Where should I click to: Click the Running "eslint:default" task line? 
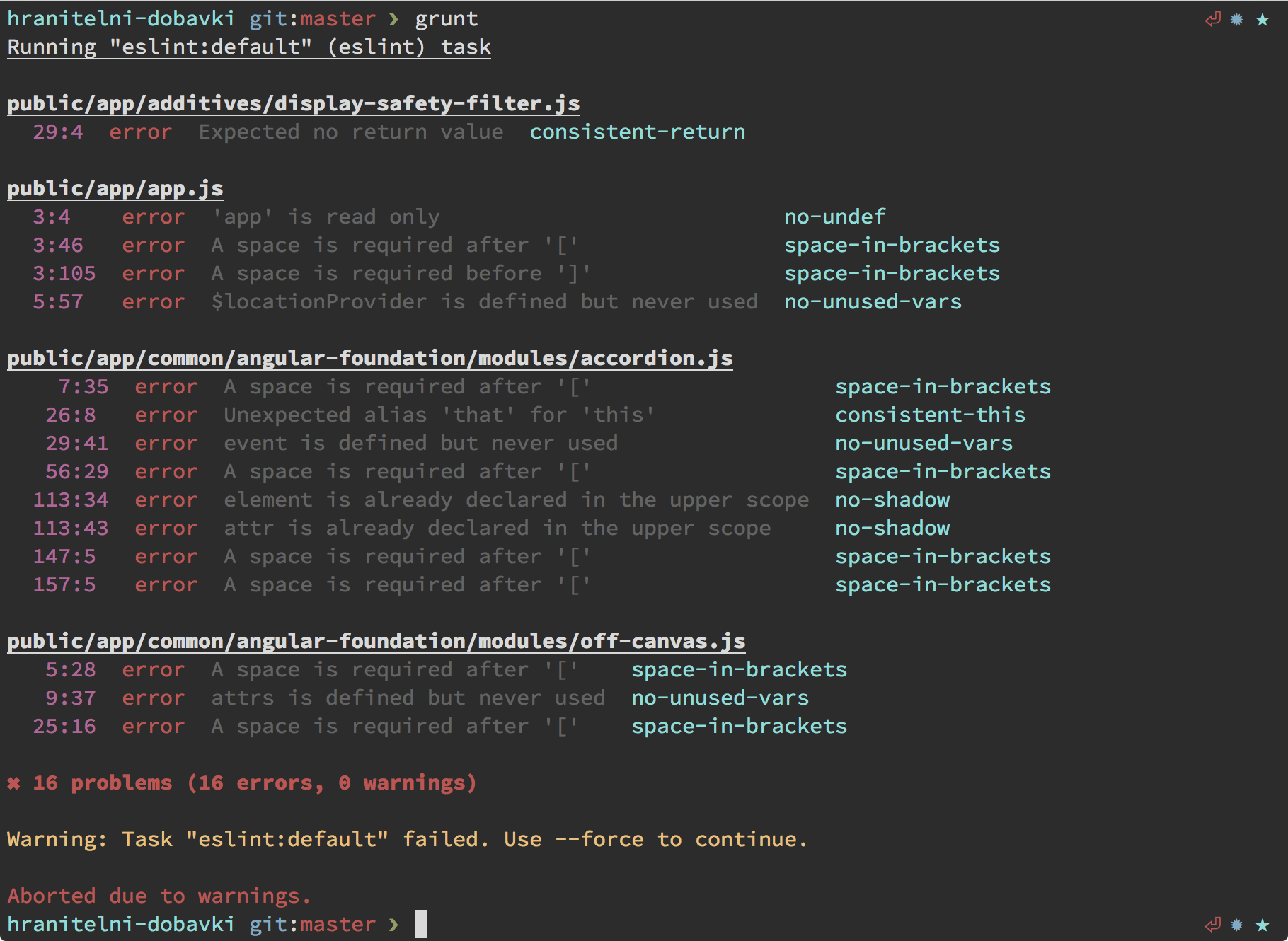pos(249,47)
